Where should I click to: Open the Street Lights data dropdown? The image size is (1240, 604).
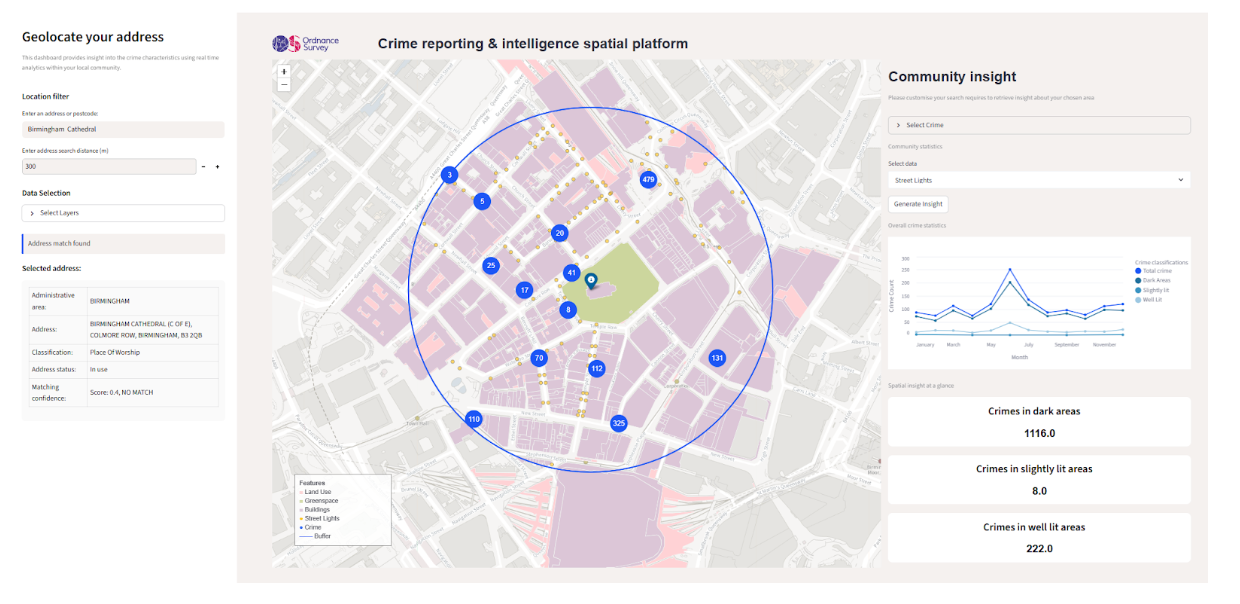(1039, 180)
